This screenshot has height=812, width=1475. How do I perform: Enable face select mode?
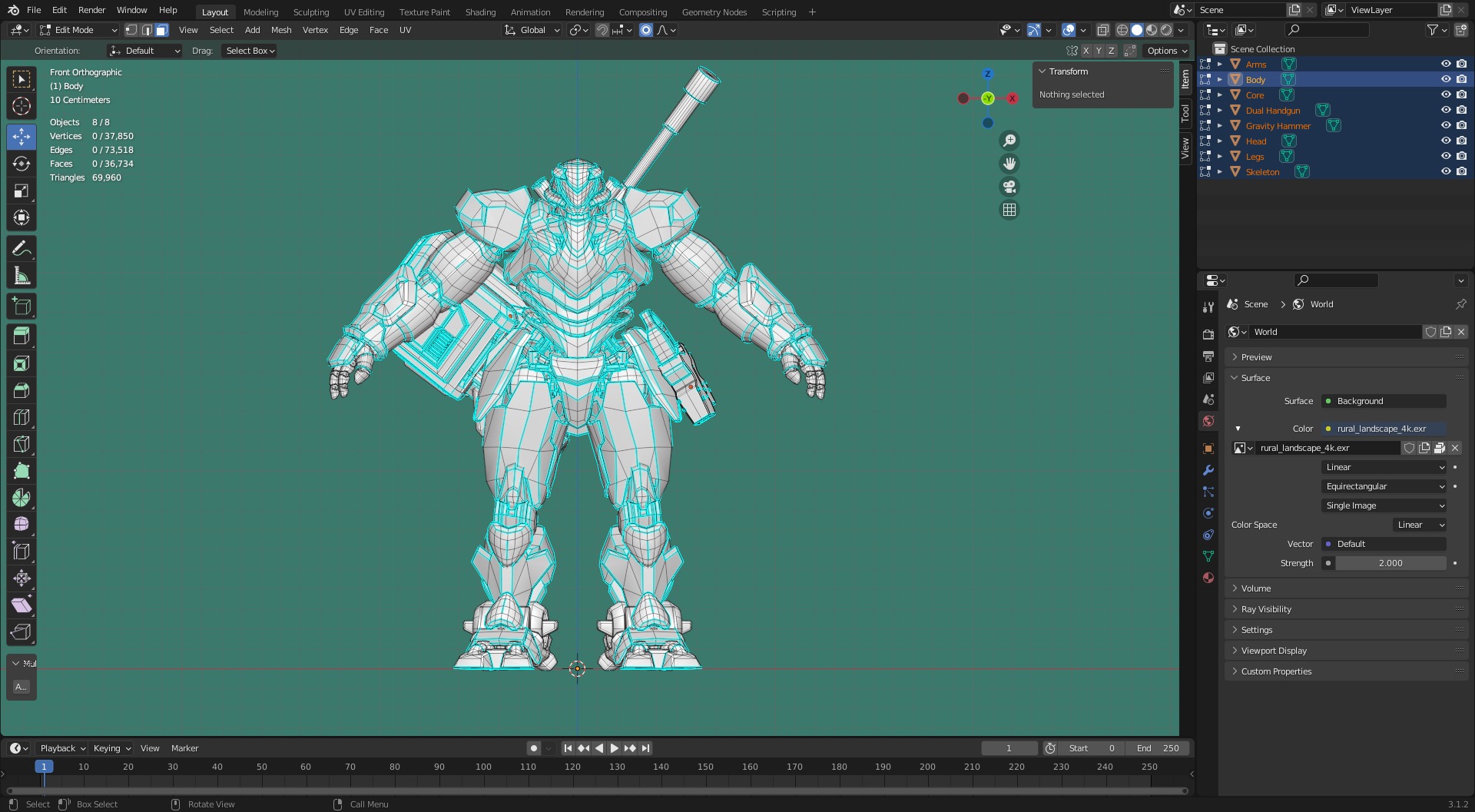[x=161, y=30]
